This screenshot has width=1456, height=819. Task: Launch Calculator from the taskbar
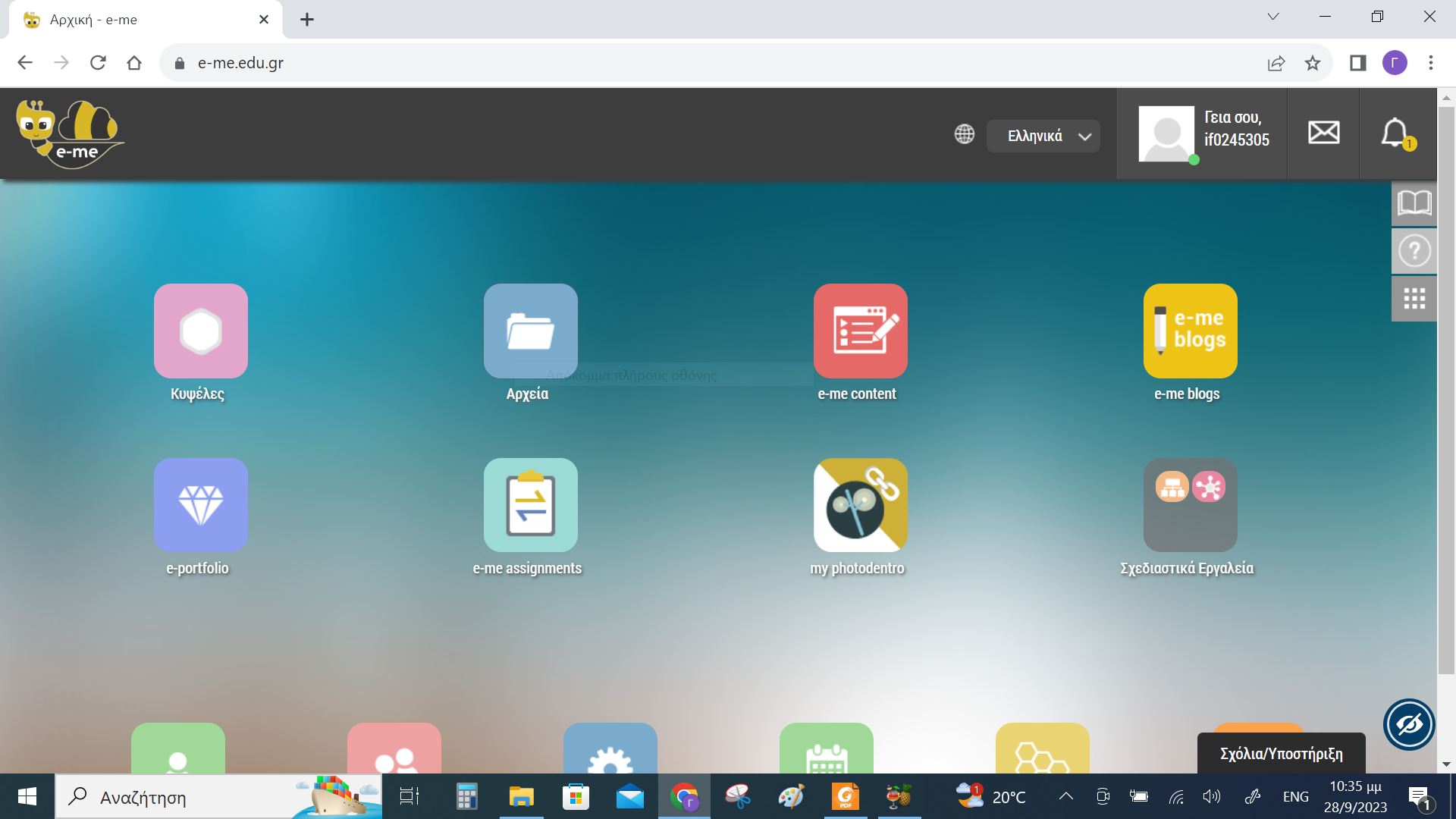coord(466,796)
